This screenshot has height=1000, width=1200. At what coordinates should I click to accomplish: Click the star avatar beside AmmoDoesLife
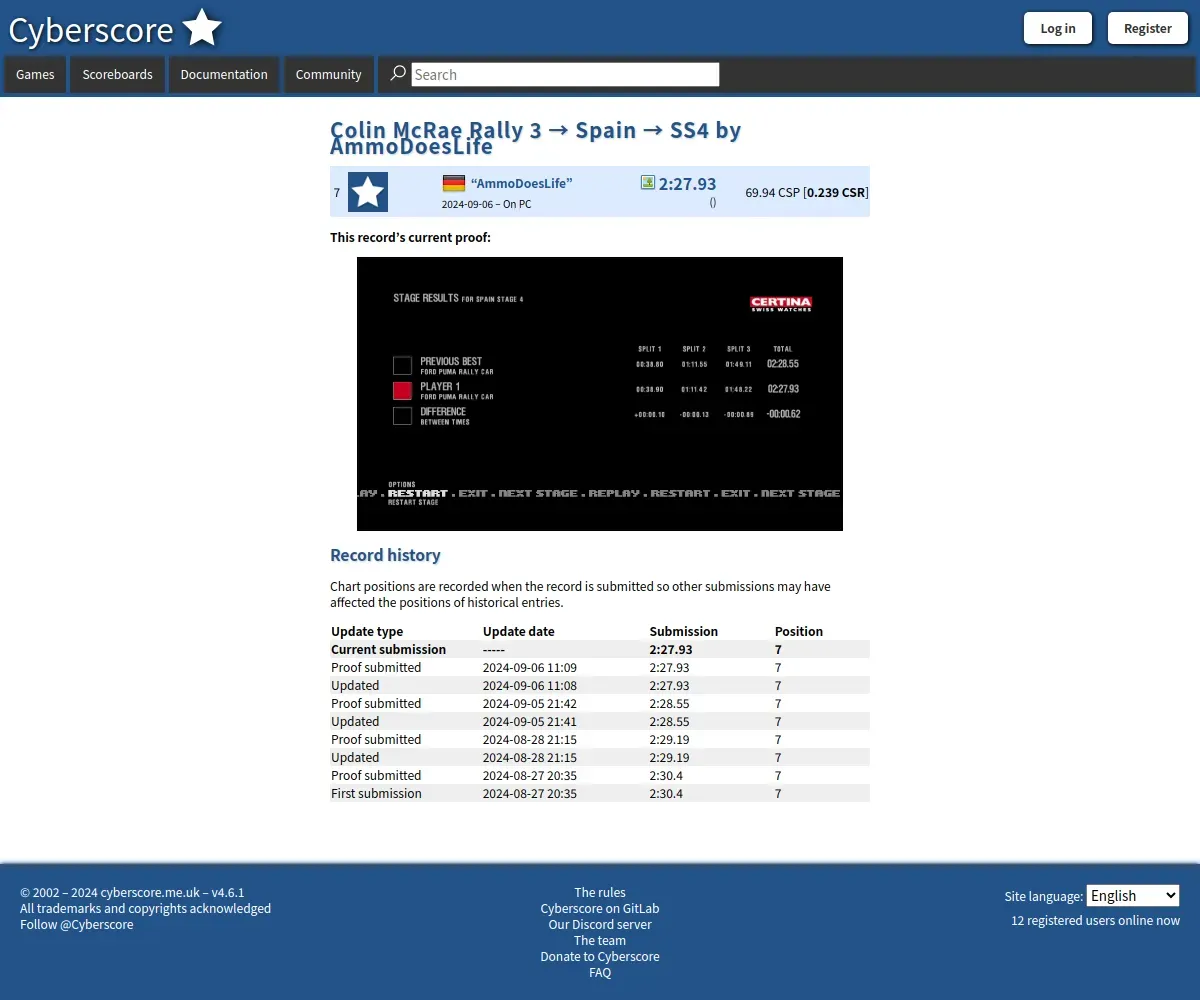[x=368, y=192]
